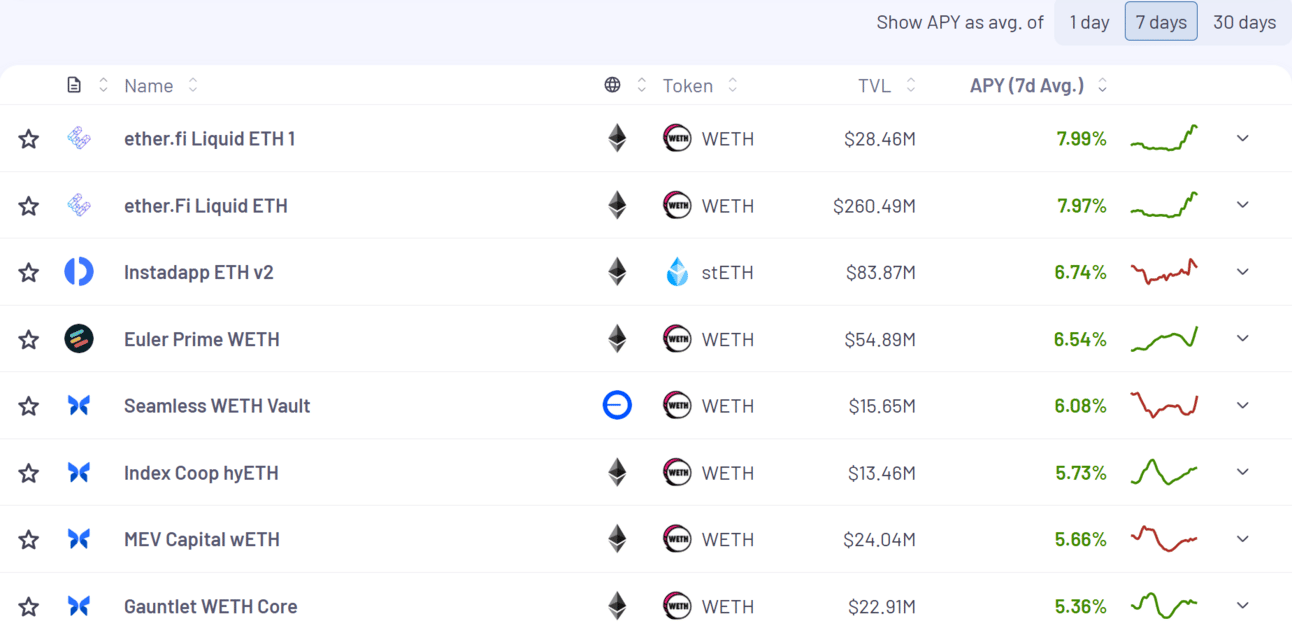
Task: Click the Index Coop hyETH APY sparkline chart
Action: coord(1164,471)
